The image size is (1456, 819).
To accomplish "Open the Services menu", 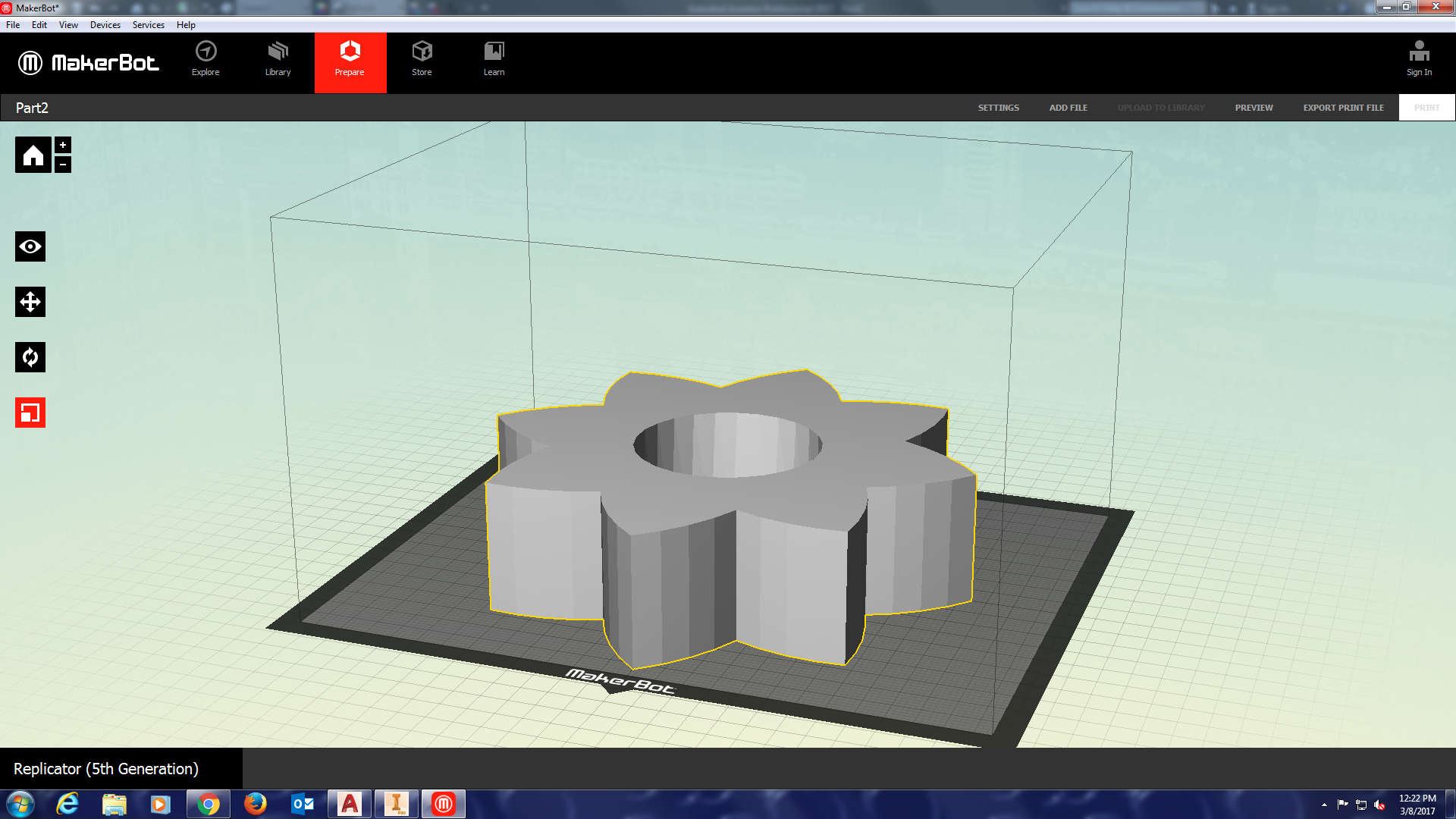I will [x=148, y=25].
